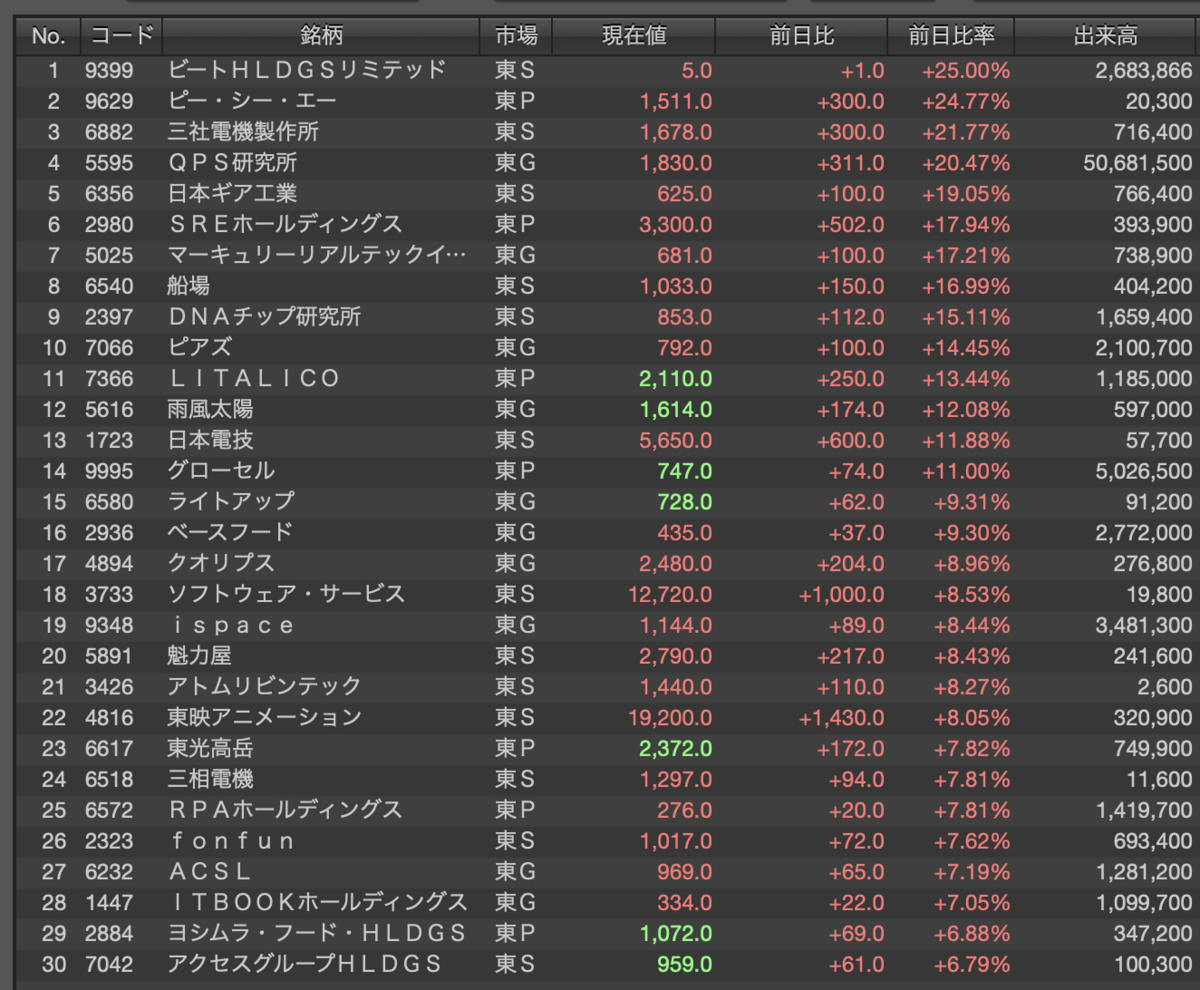Sort by the 銘柄 column header
Image resolution: width=1200 pixels, height=990 pixels.
321,37
